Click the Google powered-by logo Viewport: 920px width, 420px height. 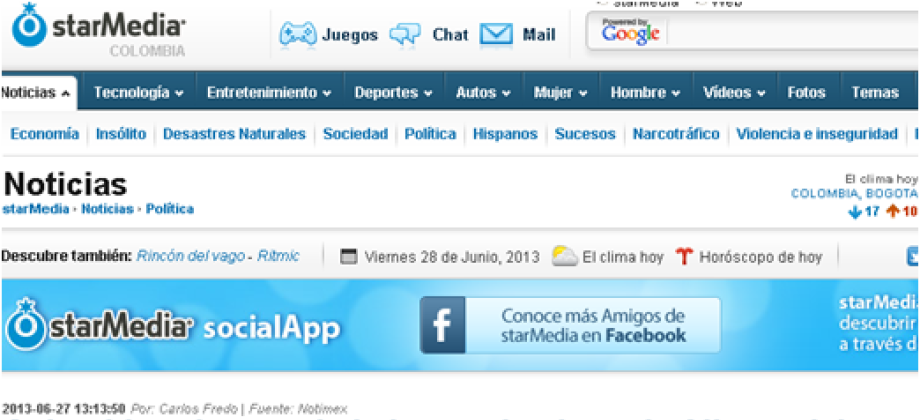point(630,32)
